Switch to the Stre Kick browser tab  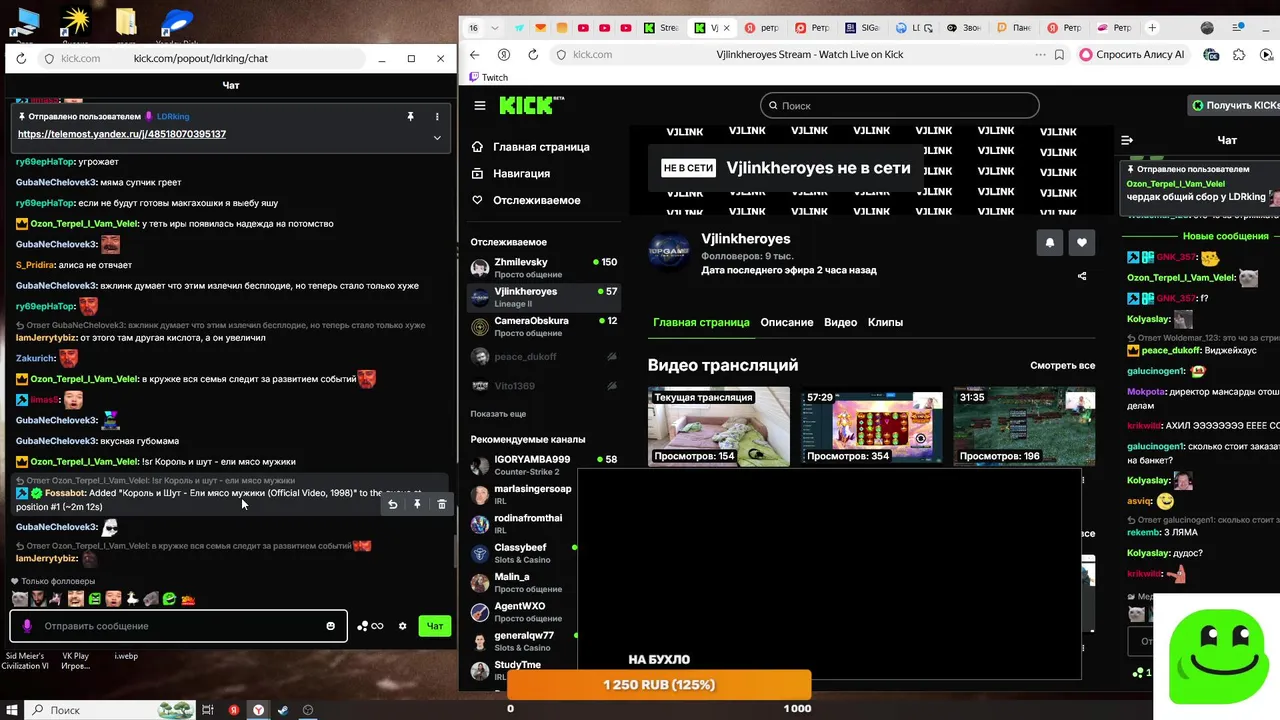661,28
